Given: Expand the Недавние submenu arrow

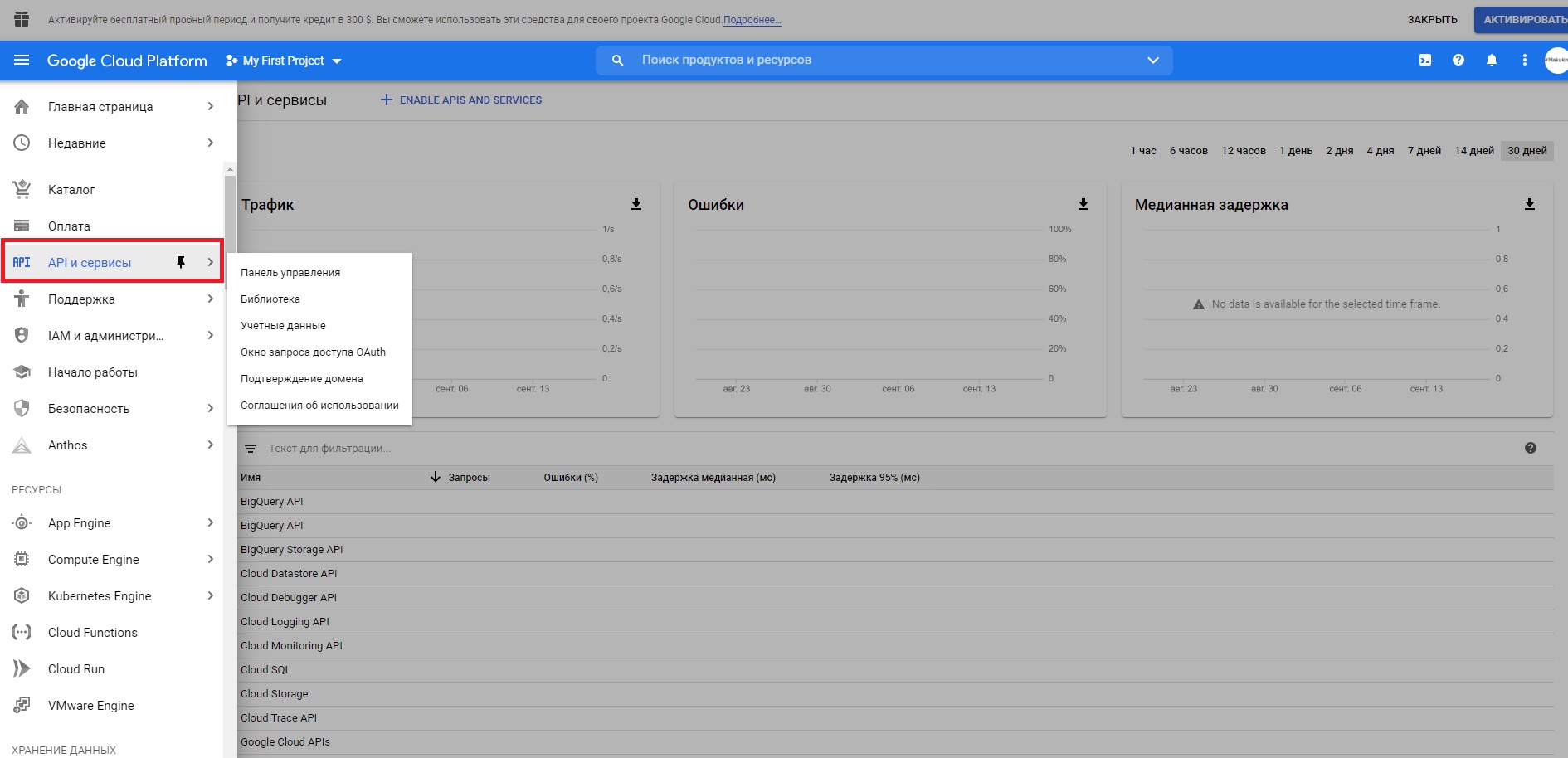Looking at the screenshot, I should 211,143.
